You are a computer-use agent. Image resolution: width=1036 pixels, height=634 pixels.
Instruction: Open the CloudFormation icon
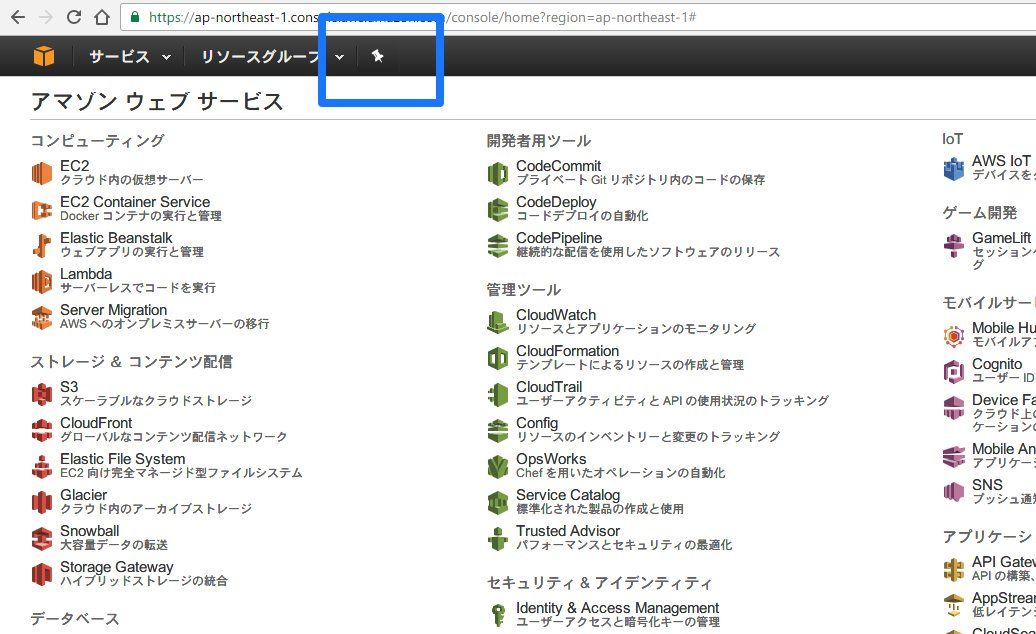498,359
